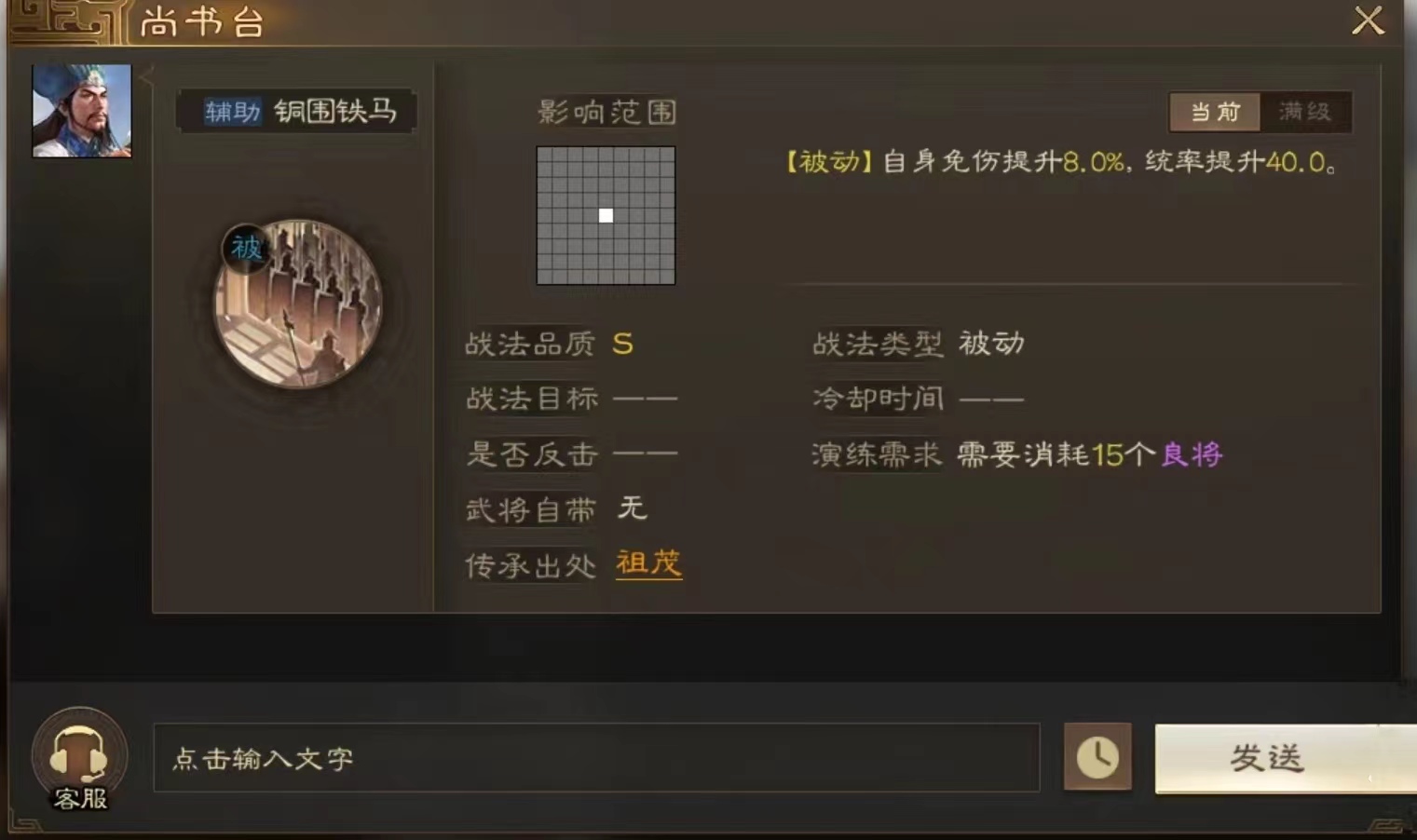The width and height of the screenshot is (1417, 840).
Task: Switch to the 满级 tab
Action: [x=1304, y=112]
